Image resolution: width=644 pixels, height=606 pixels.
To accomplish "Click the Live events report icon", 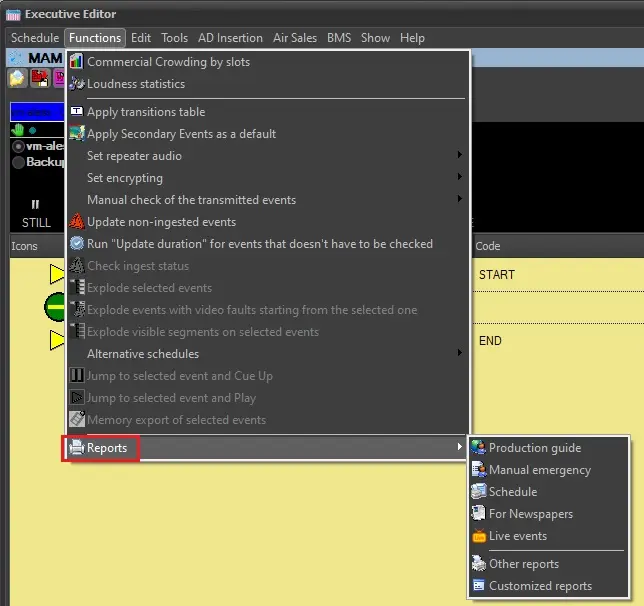I will coord(479,536).
